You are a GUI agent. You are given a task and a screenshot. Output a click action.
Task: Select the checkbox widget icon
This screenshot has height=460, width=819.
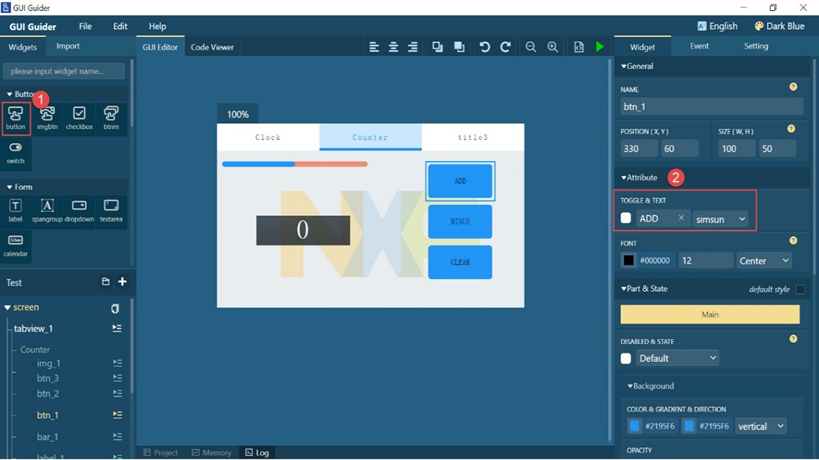coord(79,118)
